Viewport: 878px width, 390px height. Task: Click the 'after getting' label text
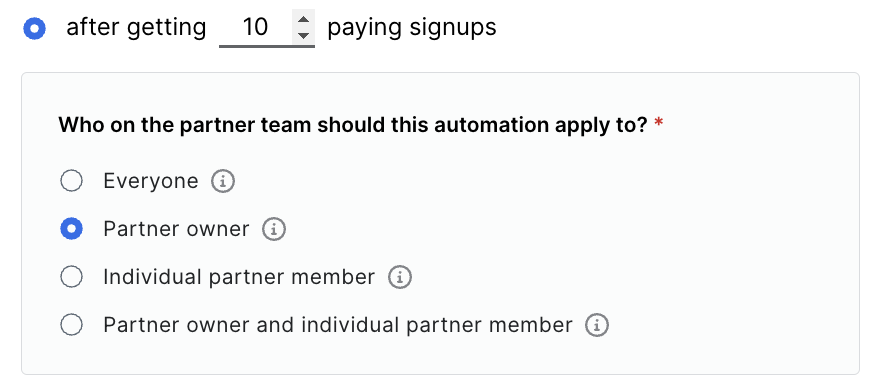(x=136, y=27)
